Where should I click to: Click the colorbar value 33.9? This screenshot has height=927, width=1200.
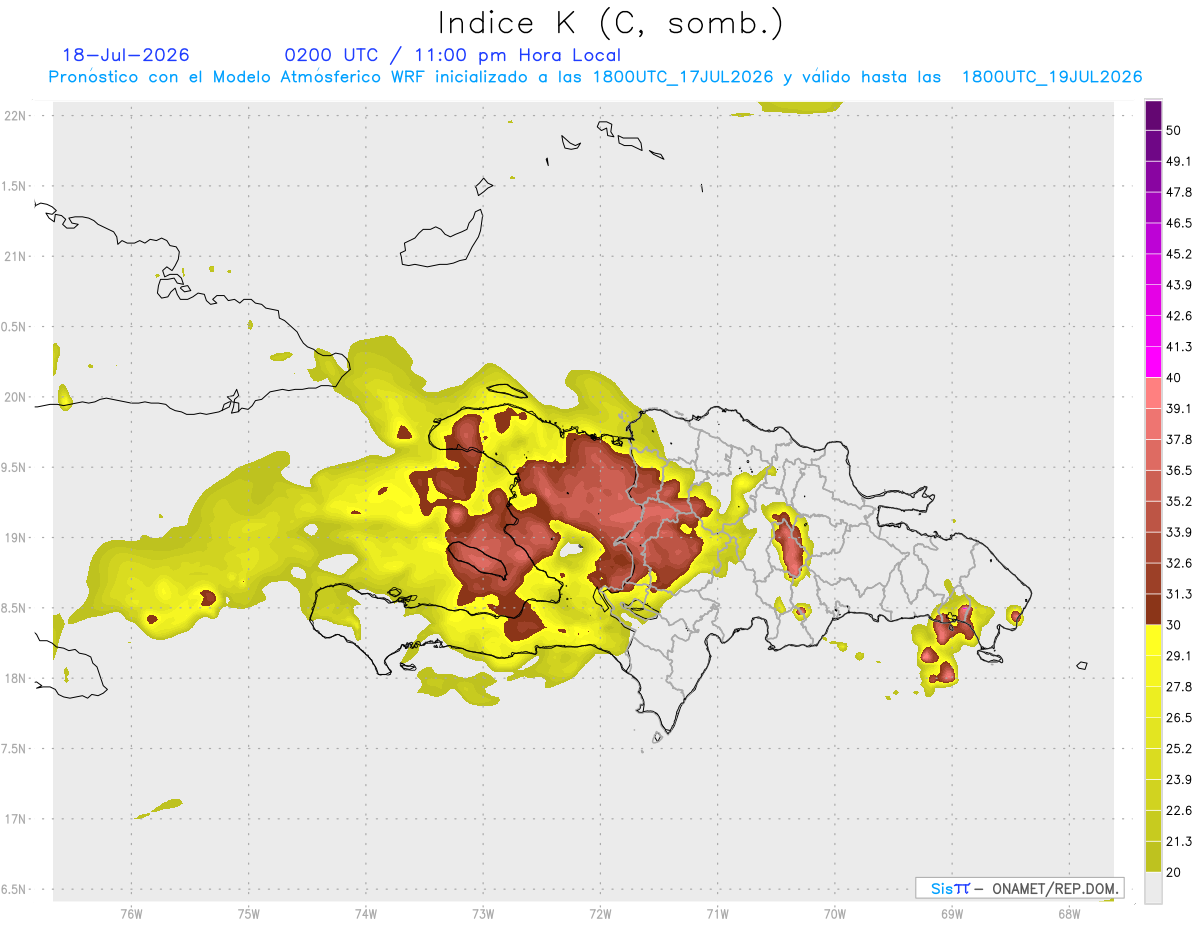1179,532
